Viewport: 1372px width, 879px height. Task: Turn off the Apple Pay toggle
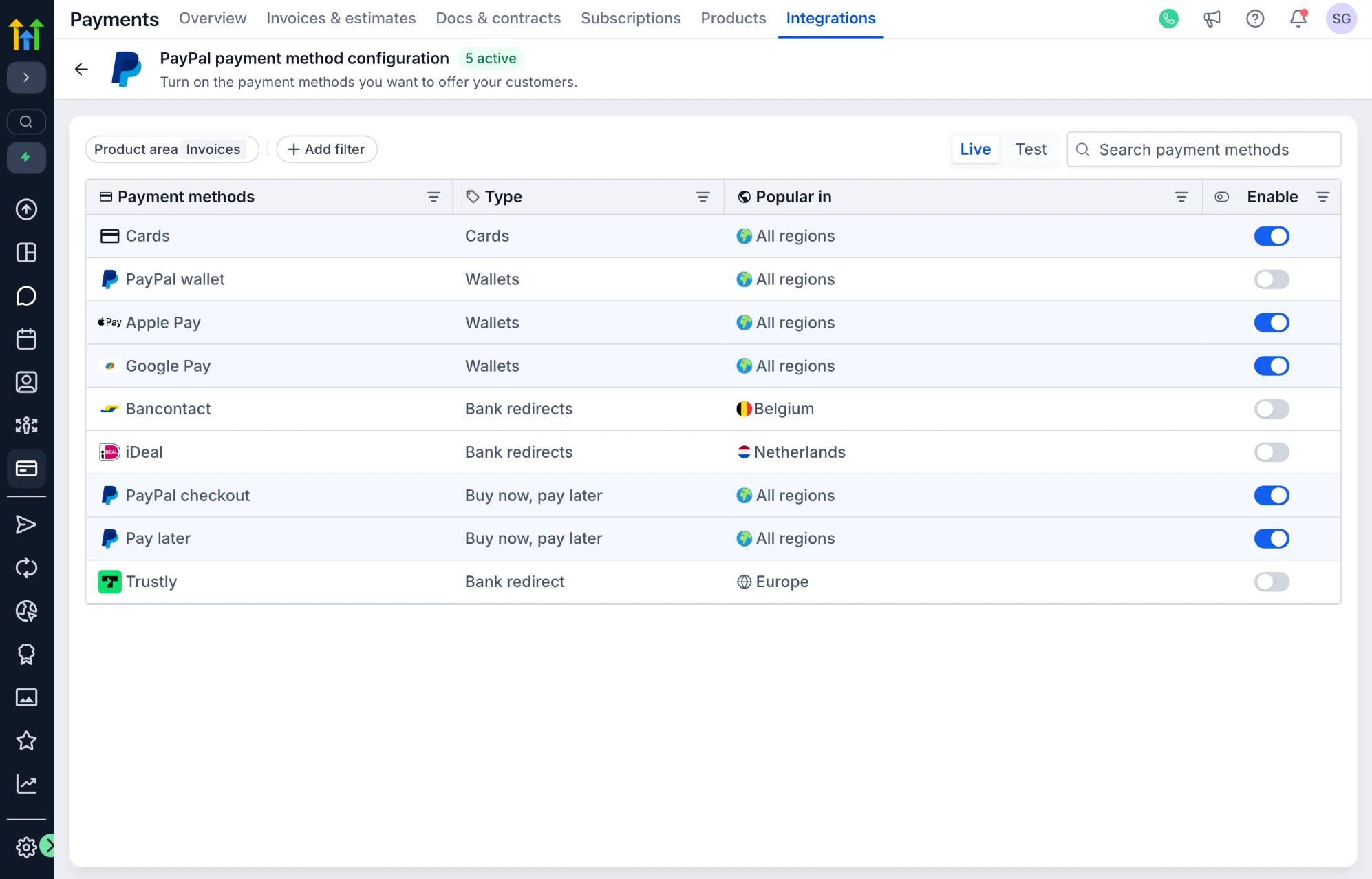tap(1272, 323)
